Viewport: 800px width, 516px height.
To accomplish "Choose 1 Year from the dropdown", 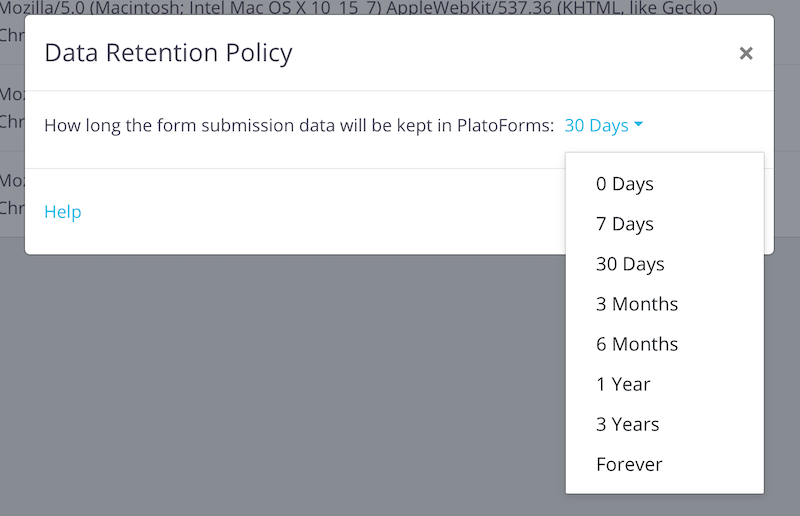I will point(623,384).
